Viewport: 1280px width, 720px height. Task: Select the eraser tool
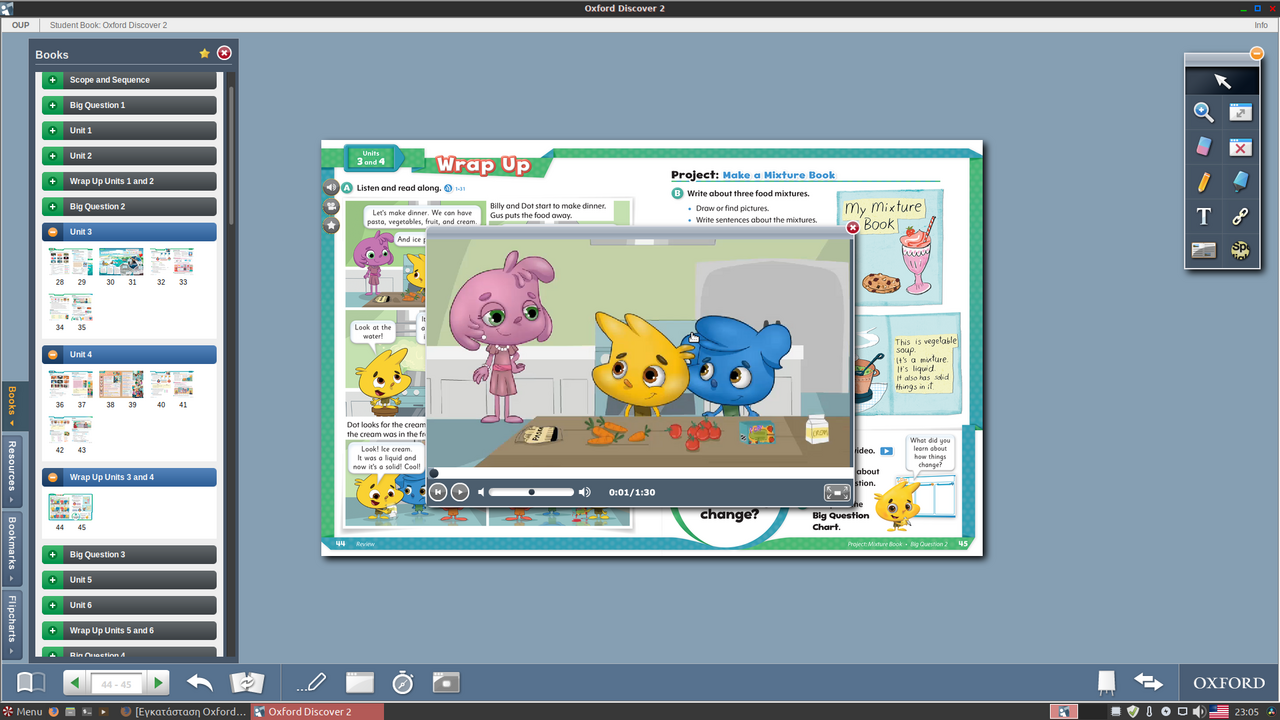[1204, 147]
